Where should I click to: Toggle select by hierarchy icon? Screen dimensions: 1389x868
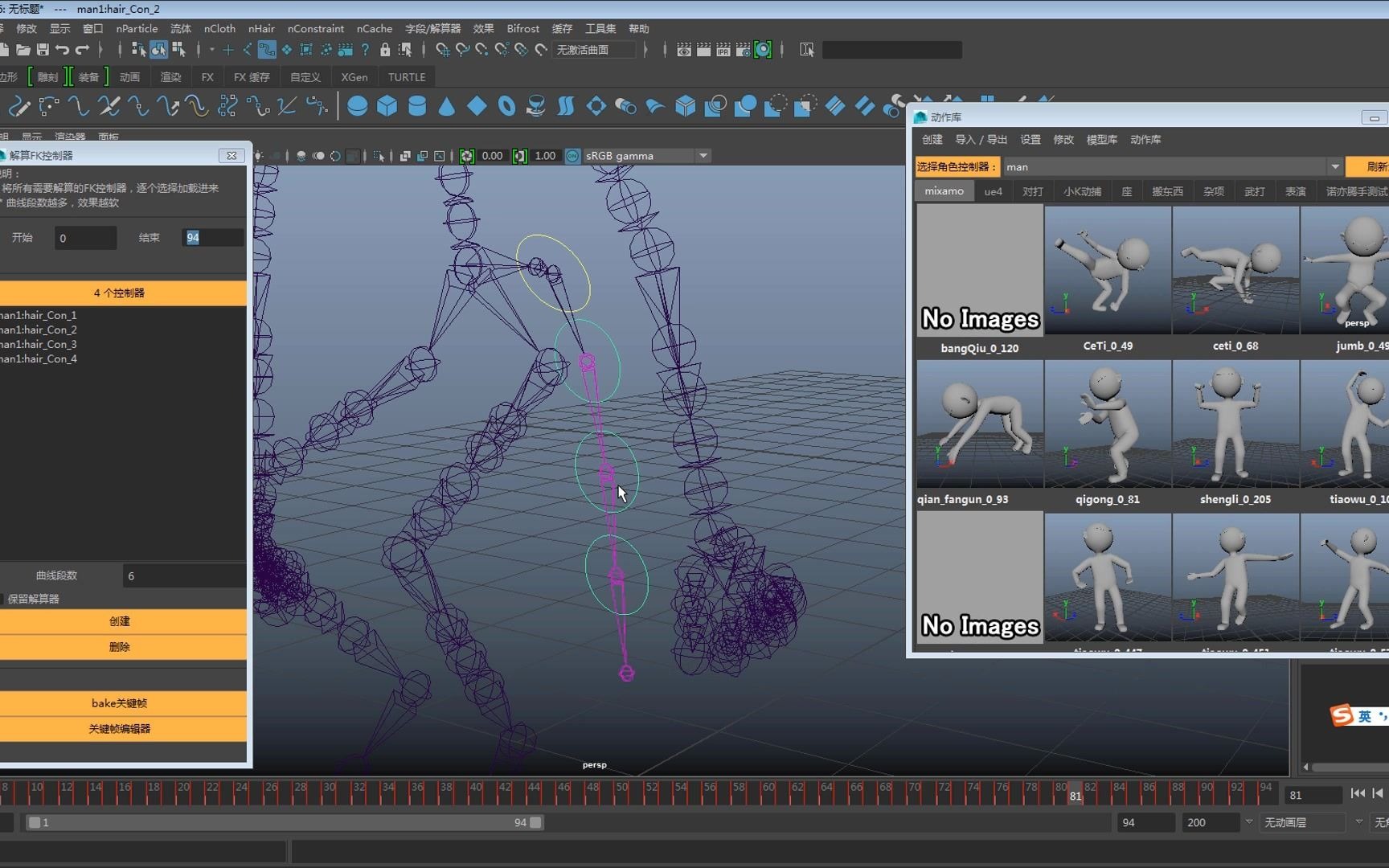click(x=139, y=50)
